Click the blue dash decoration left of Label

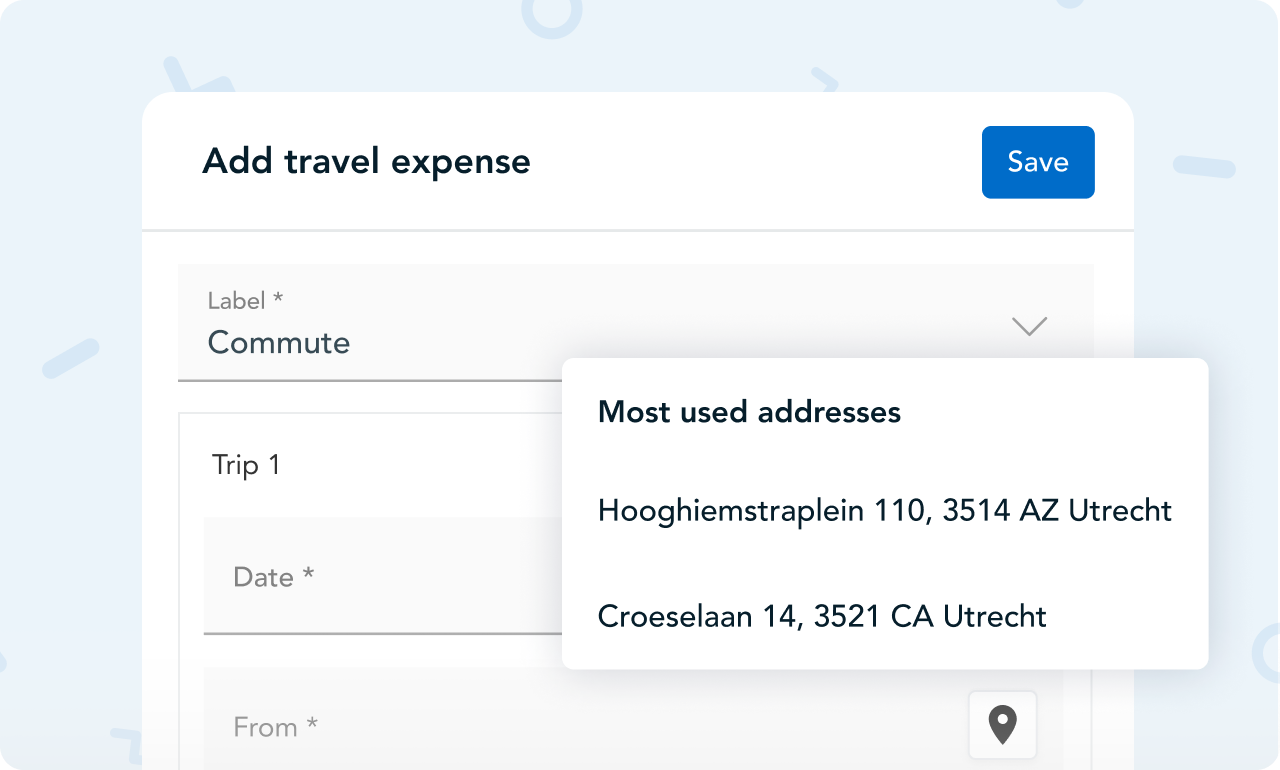[x=71, y=358]
